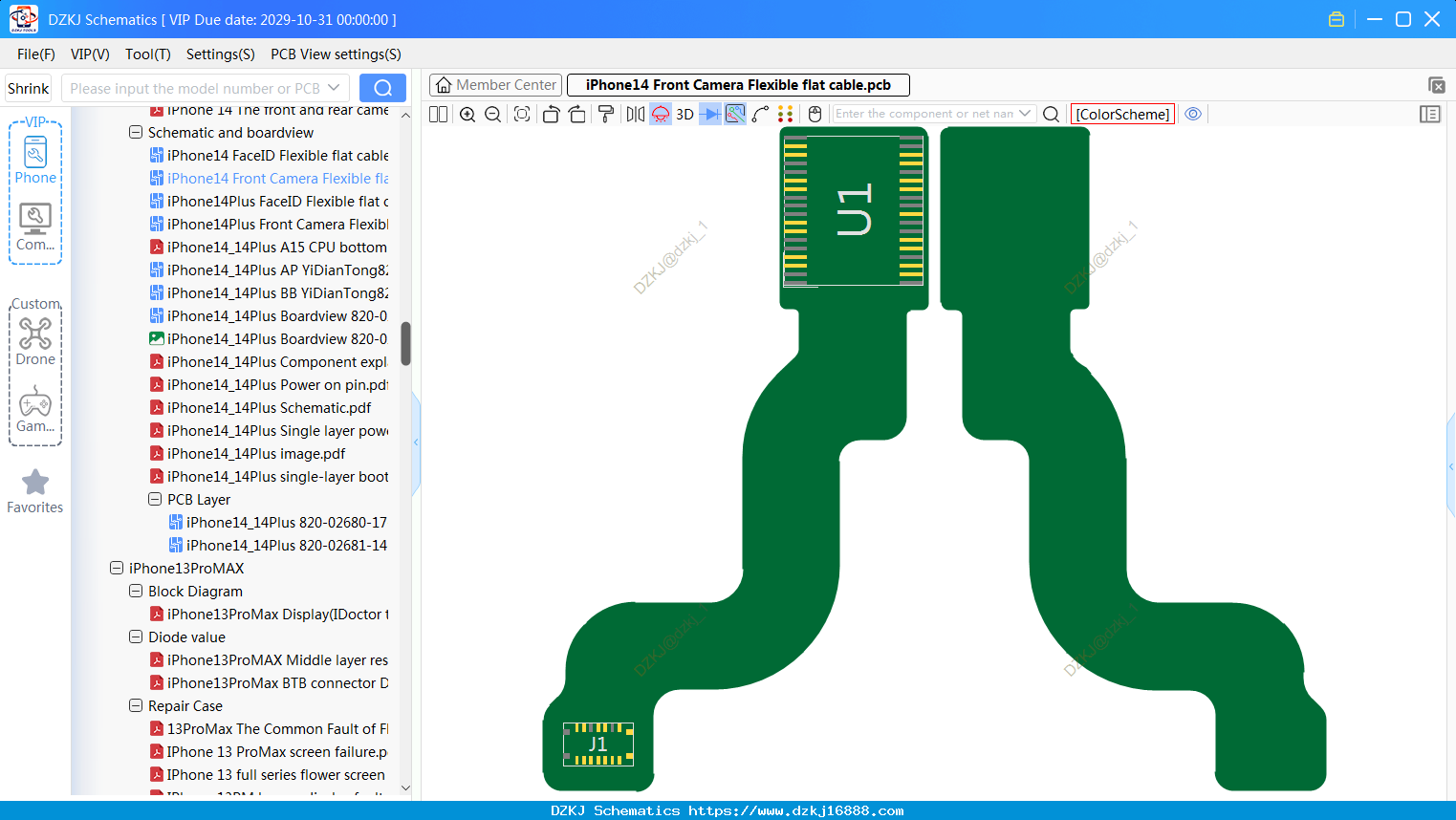This screenshot has height=820, width=1456.
Task: Open the ColorScheme button
Action: pos(1122,114)
